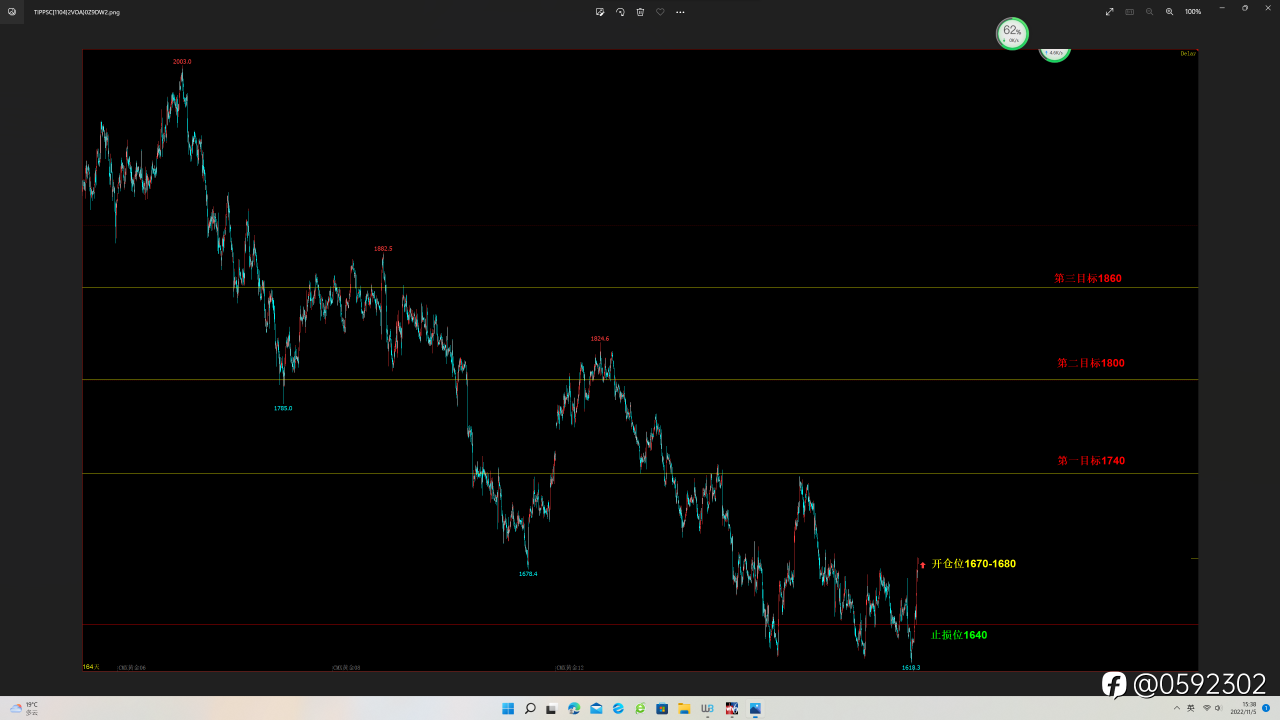This screenshot has height=720, width=1280.
Task: Open the weather widget on the taskbar
Action: tap(24, 708)
